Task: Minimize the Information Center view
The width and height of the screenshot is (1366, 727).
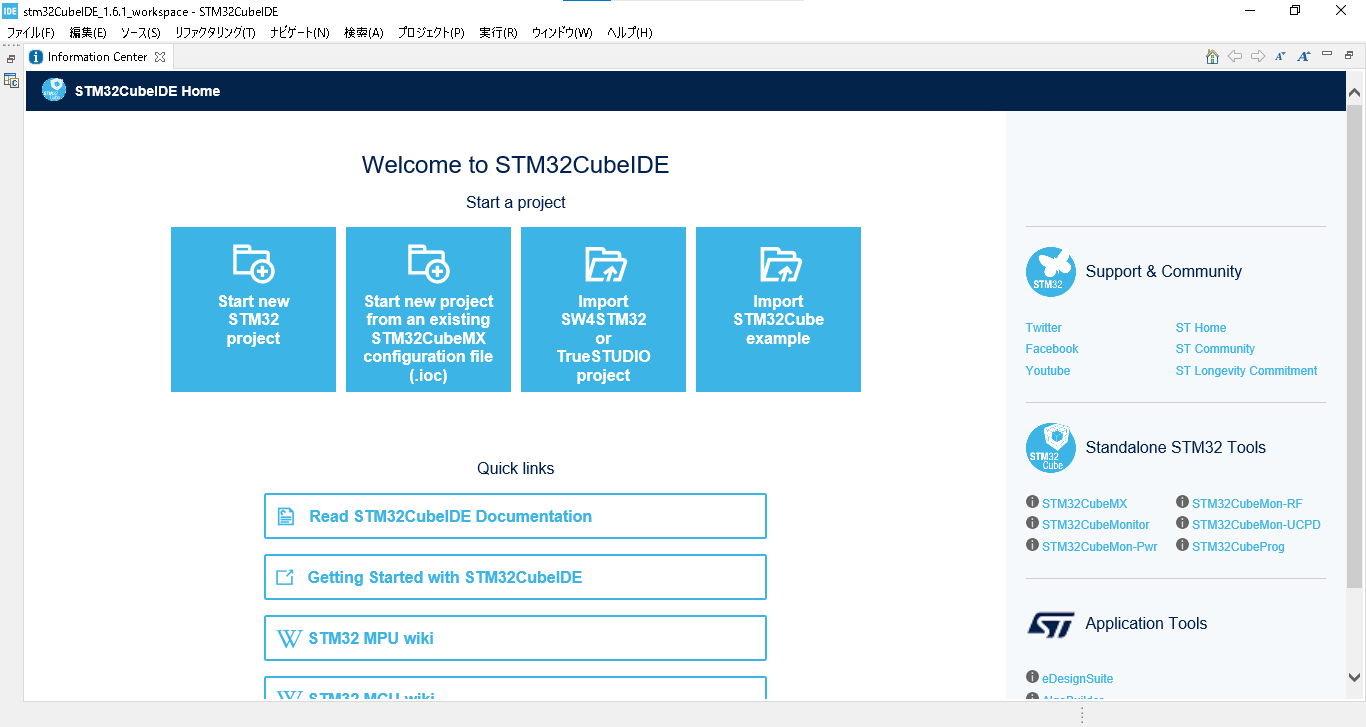Action: coord(1327,54)
